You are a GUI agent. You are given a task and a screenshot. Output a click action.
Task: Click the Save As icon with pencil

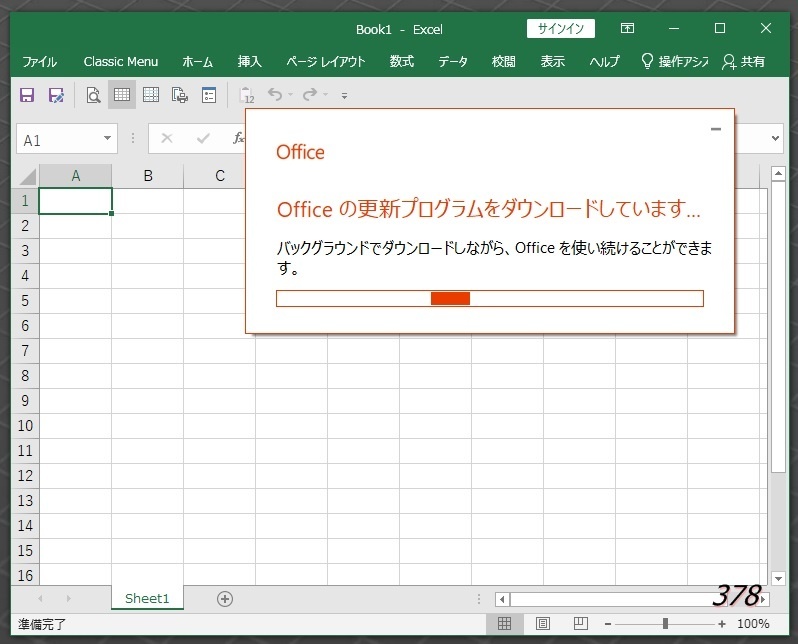(56, 95)
